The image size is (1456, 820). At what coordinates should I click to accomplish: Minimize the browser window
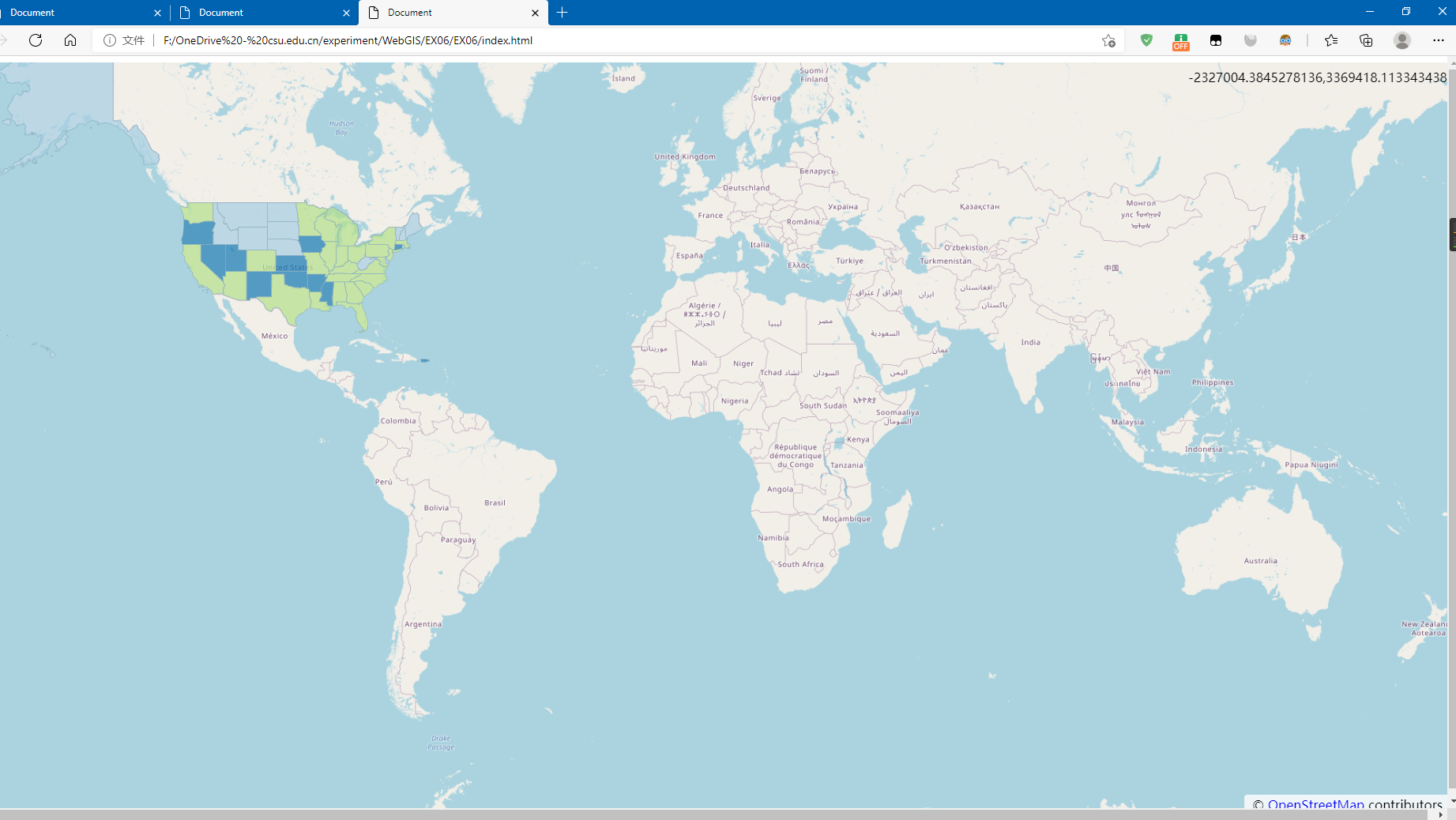tap(1370, 12)
